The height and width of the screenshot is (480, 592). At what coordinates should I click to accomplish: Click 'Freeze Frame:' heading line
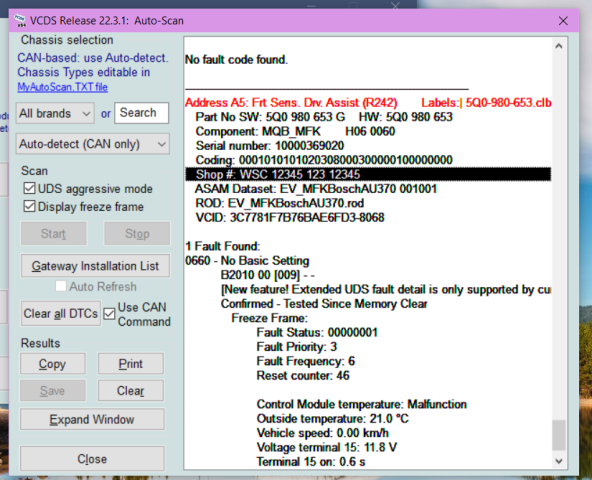tap(270, 318)
